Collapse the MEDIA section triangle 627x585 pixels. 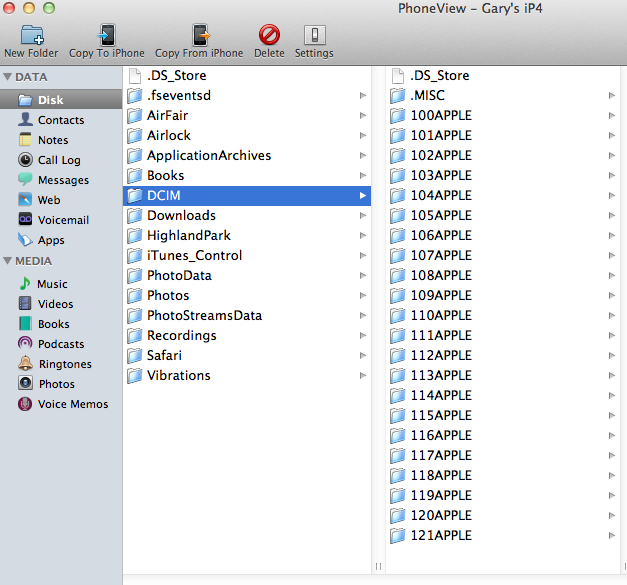click(7, 261)
